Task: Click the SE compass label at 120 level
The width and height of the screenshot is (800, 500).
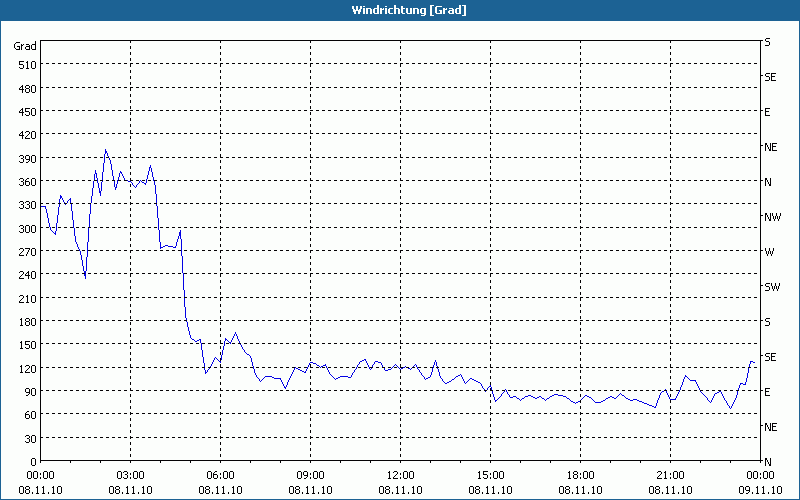Action: coord(770,357)
